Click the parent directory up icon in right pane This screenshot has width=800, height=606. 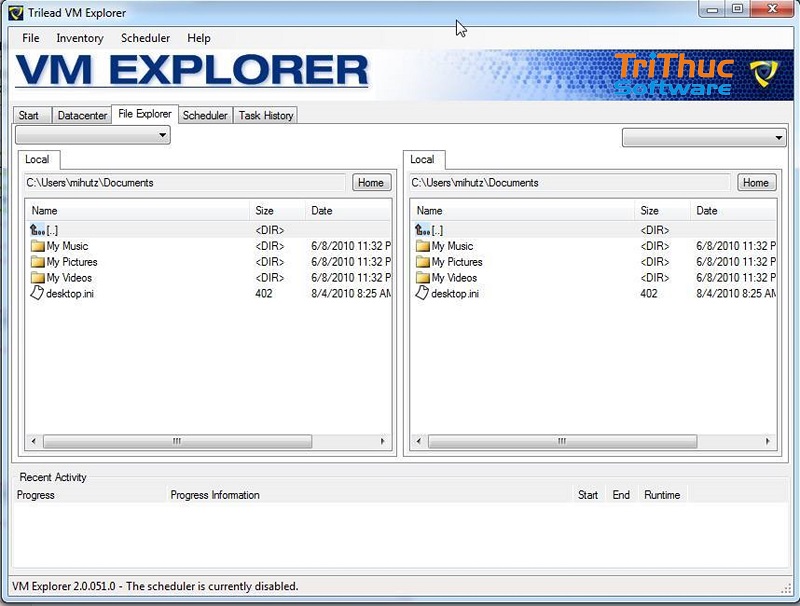pos(423,230)
